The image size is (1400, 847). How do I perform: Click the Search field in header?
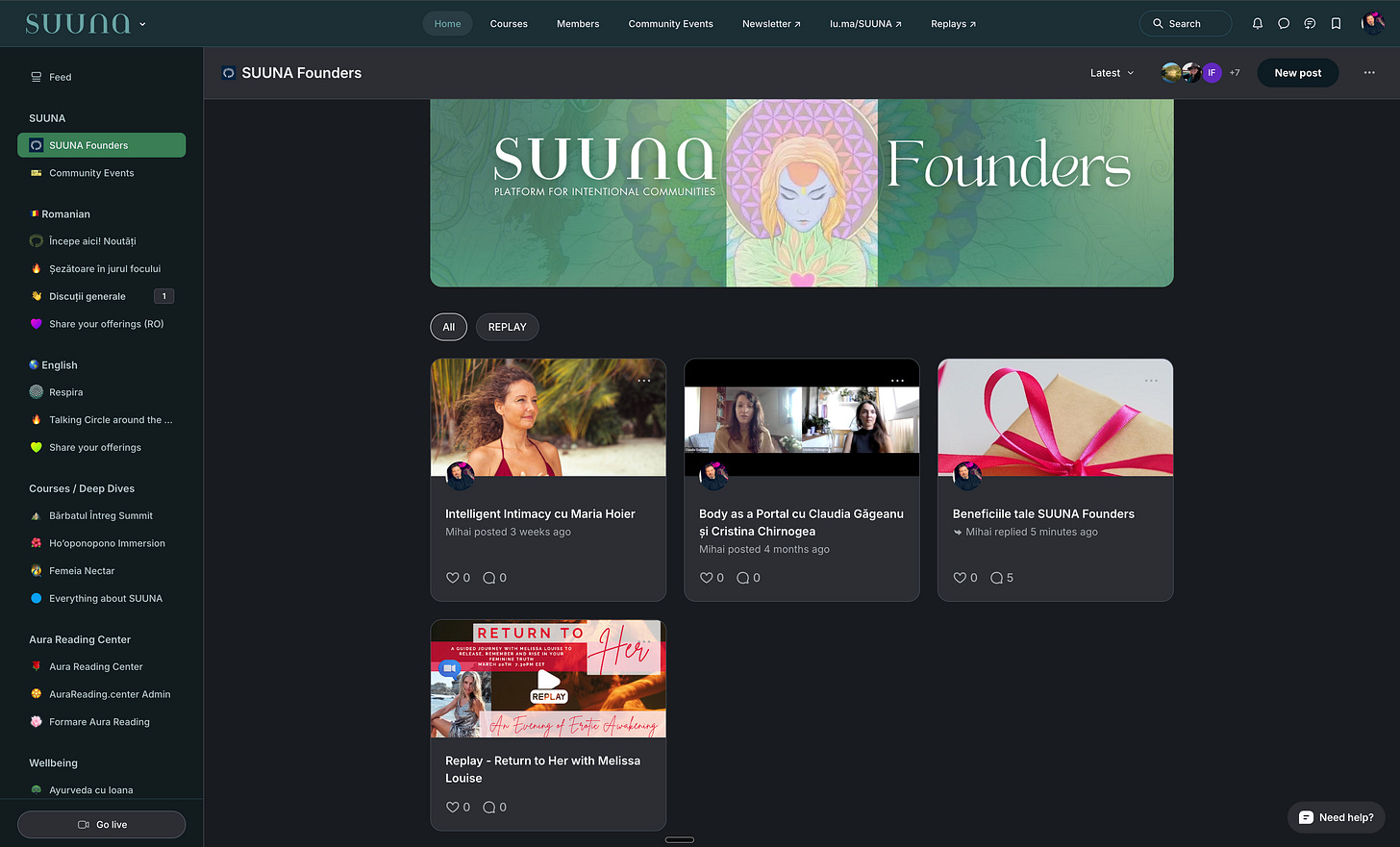coord(1185,24)
